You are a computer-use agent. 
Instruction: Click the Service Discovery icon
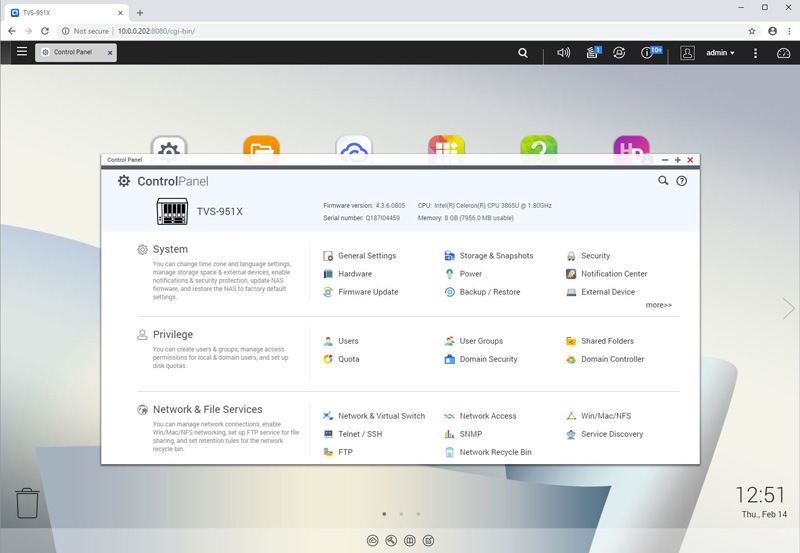point(571,434)
